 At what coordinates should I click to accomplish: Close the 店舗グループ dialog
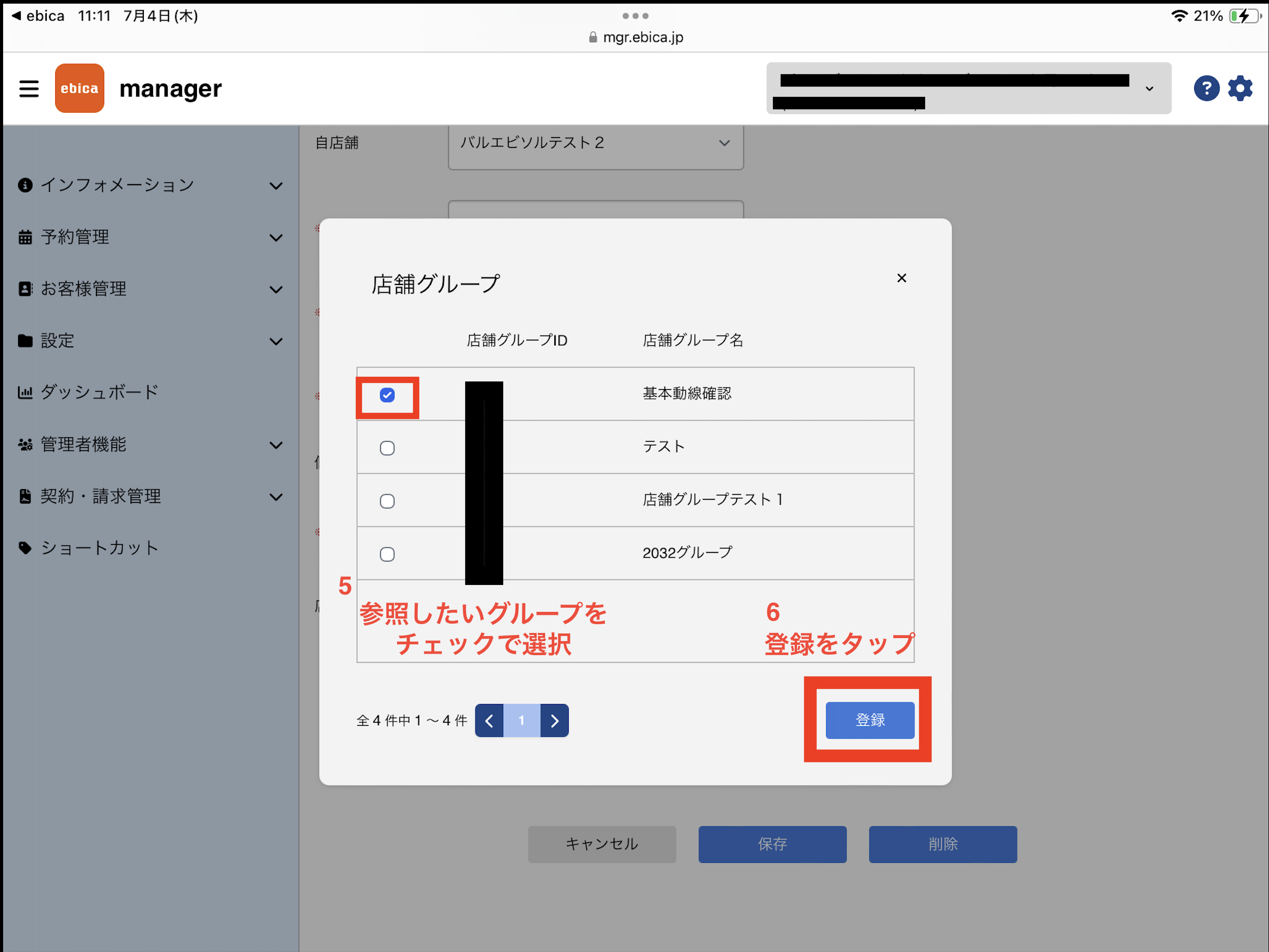[x=901, y=278]
